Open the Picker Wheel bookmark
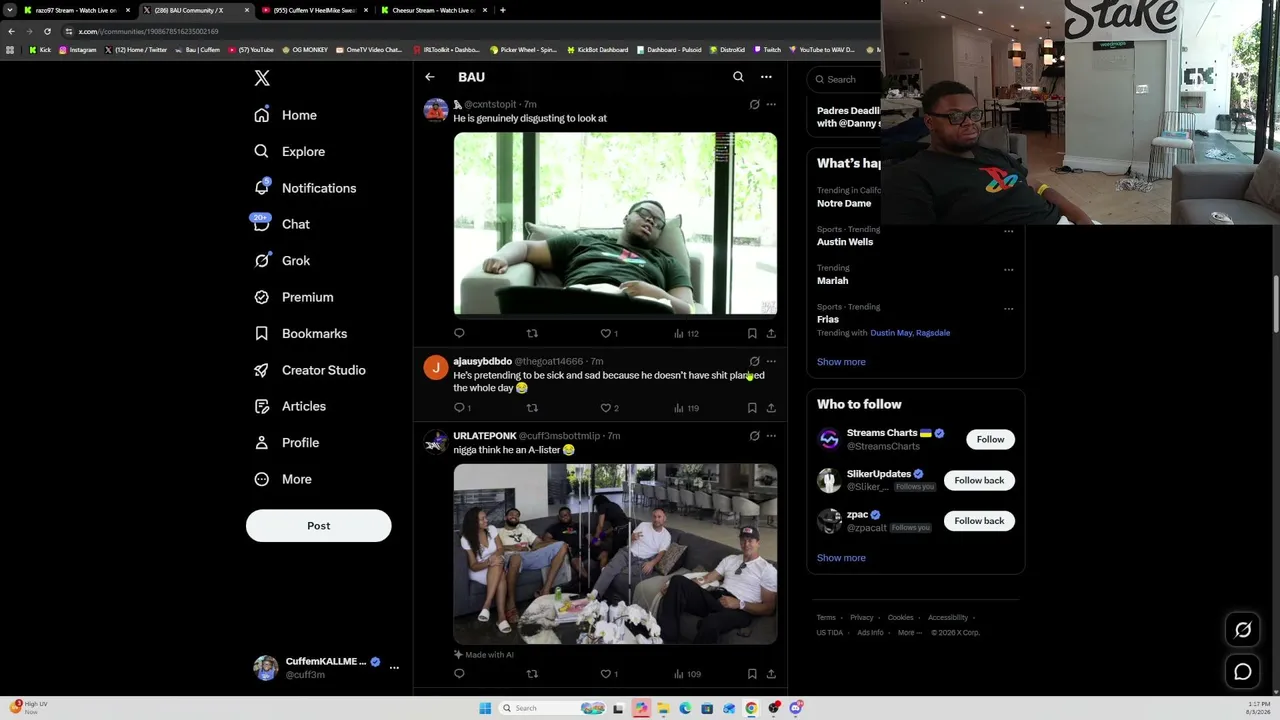The image size is (1280, 720). (x=523, y=50)
